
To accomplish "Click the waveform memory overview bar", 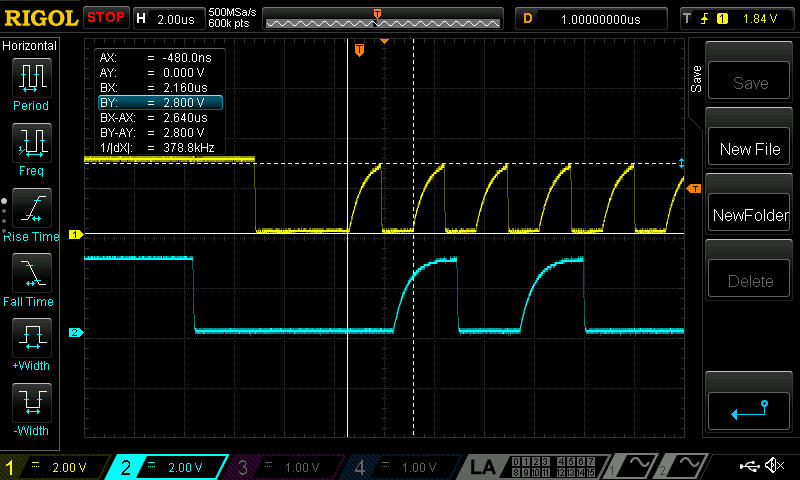I will 383,19.
